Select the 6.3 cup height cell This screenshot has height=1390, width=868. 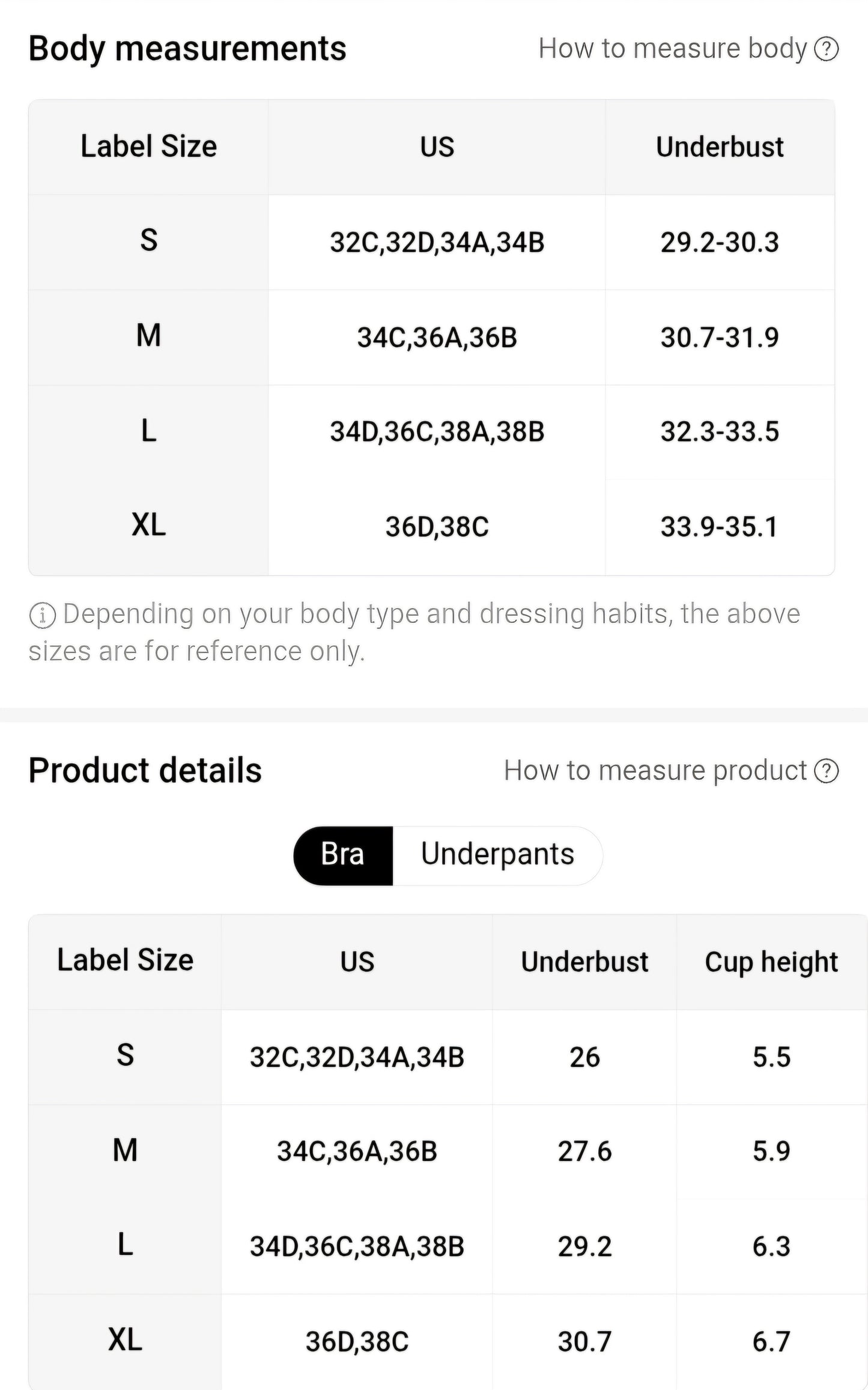tap(771, 1246)
